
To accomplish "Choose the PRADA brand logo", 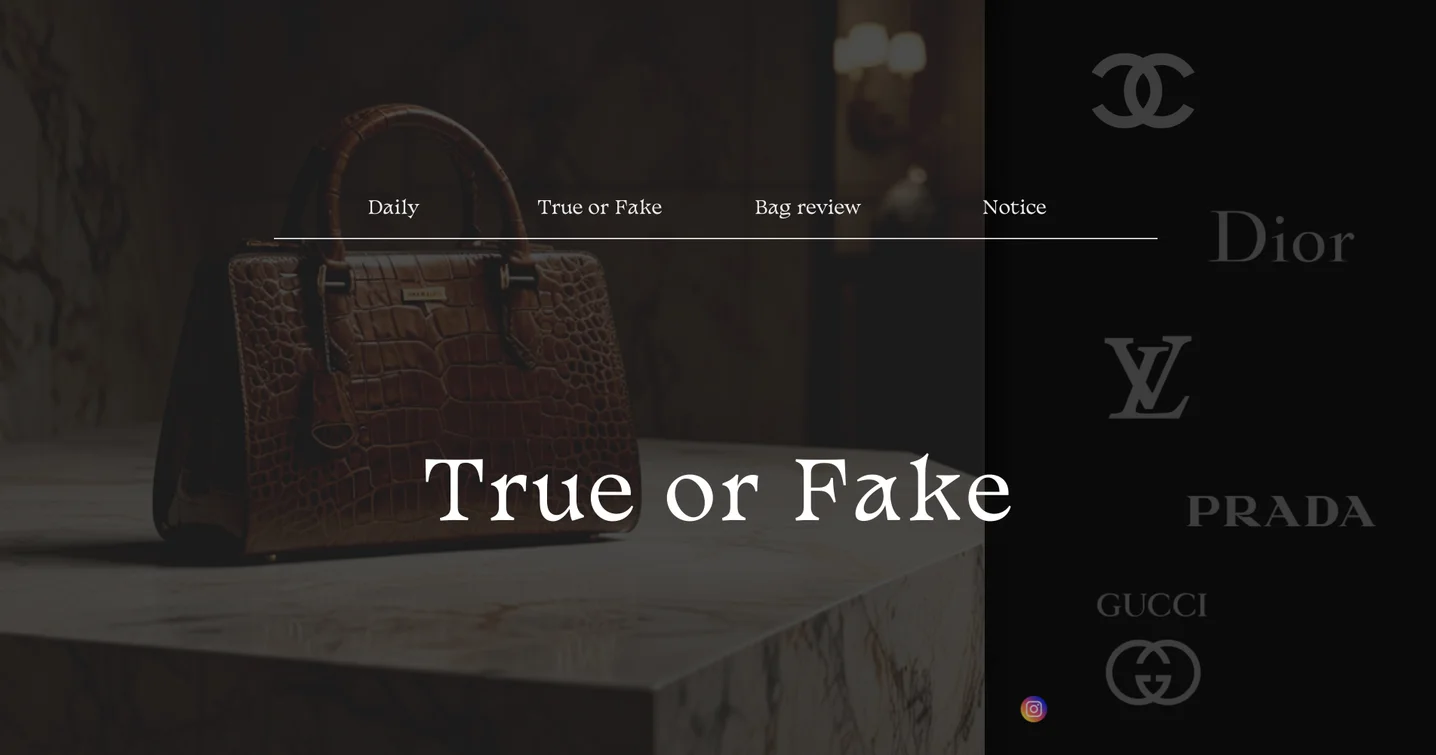I will 1281,511.
